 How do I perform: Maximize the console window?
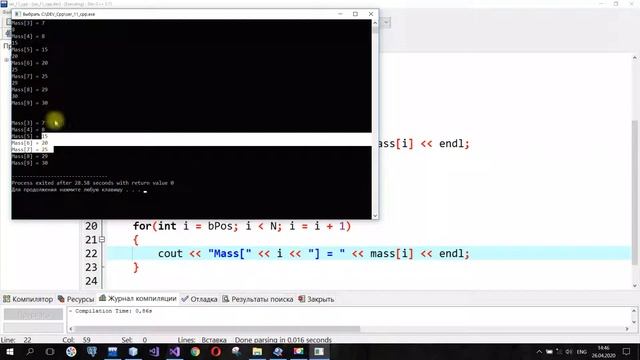click(356, 14)
